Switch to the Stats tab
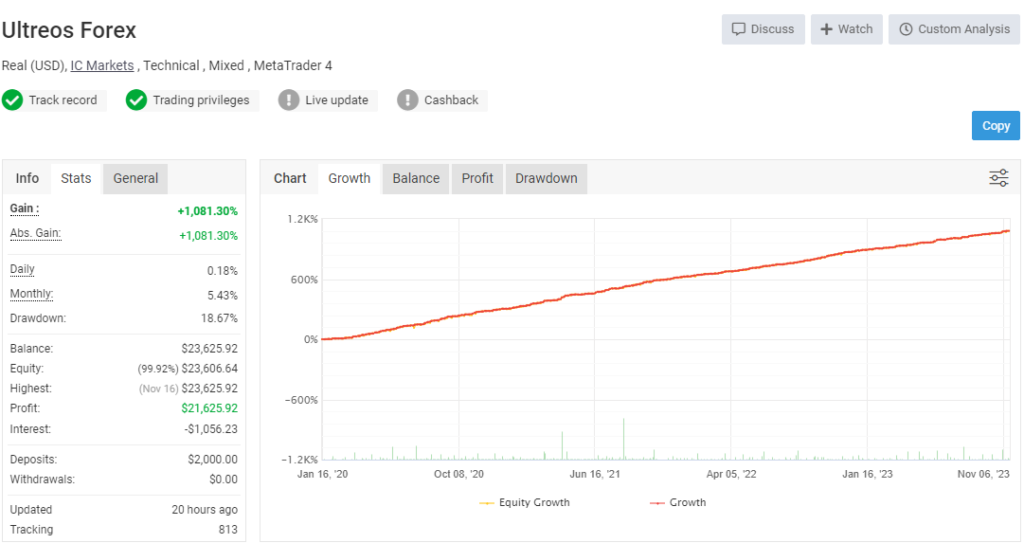Image resolution: width=1024 pixels, height=543 pixels. [x=76, y=178]
